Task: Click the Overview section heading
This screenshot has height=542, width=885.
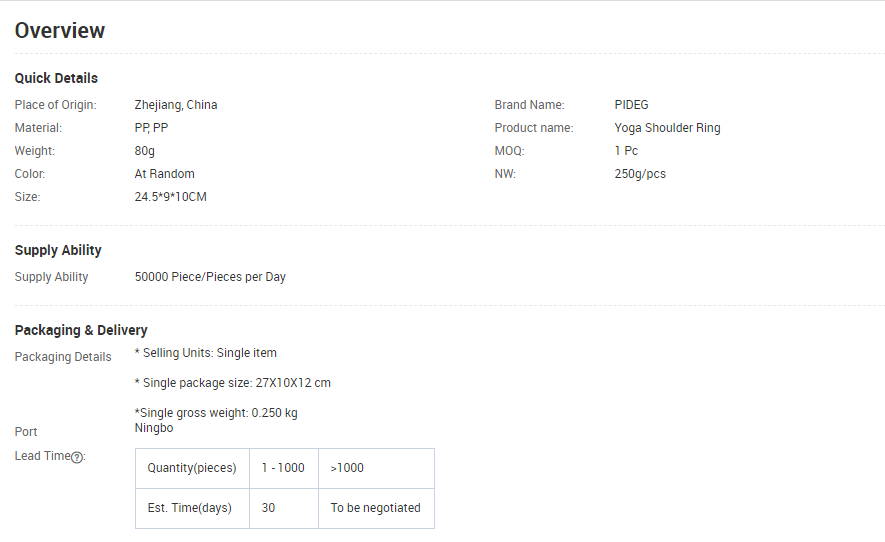Action: coord(60,30)
